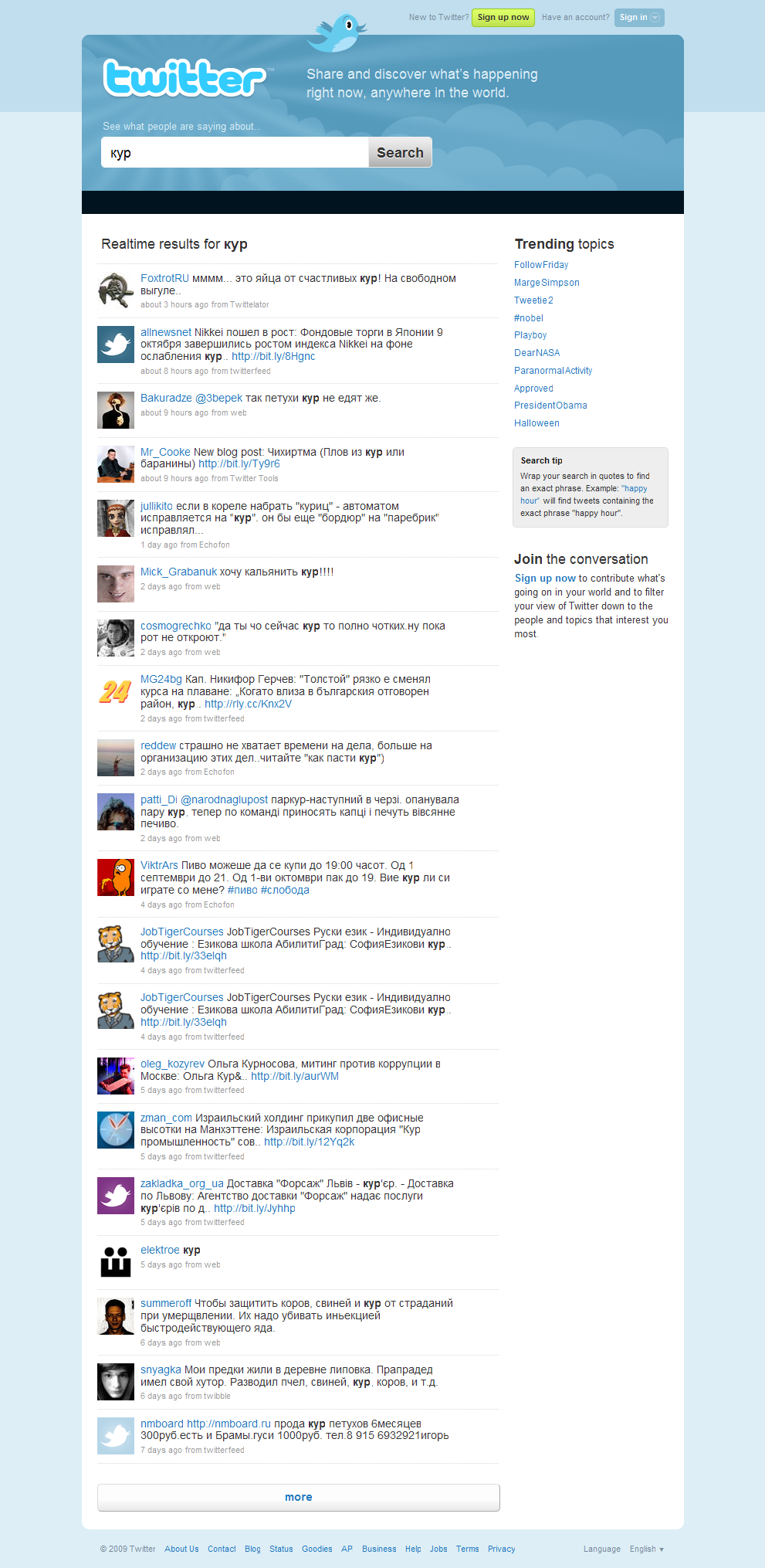Open oleg_kozyrev's avatar picture

point(116,1076)
